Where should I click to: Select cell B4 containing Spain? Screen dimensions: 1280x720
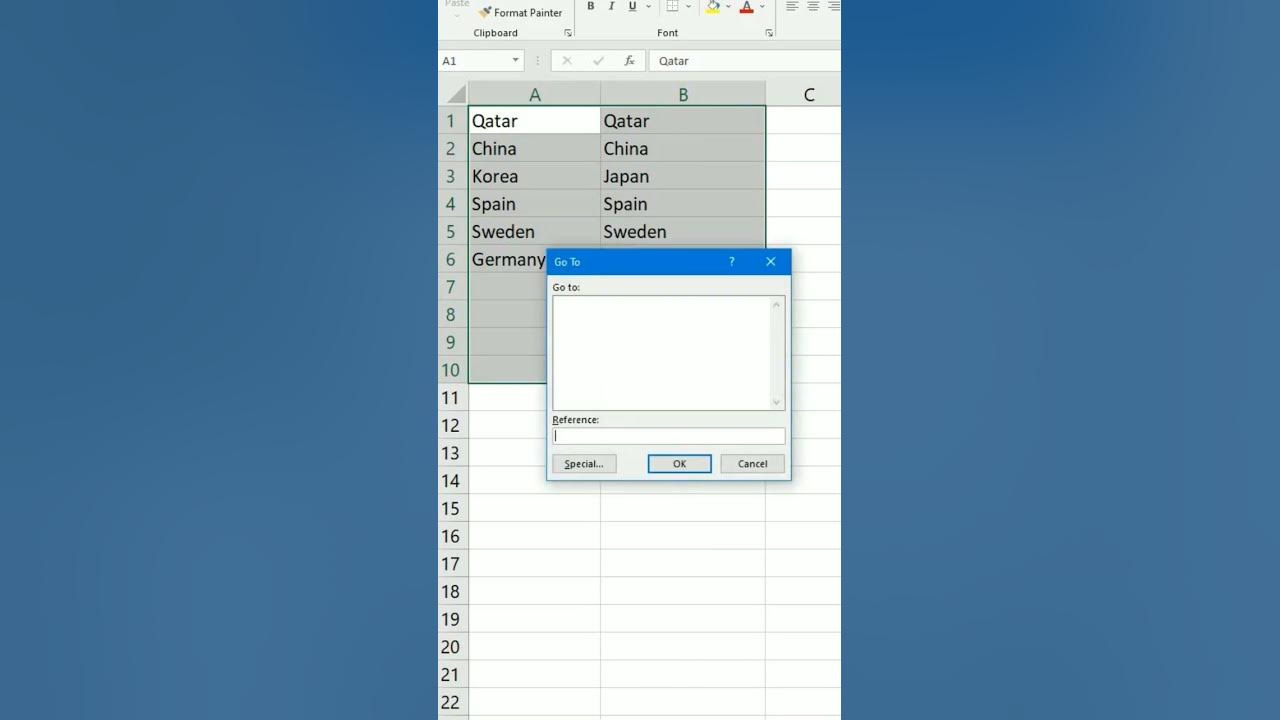pos(683,203)
